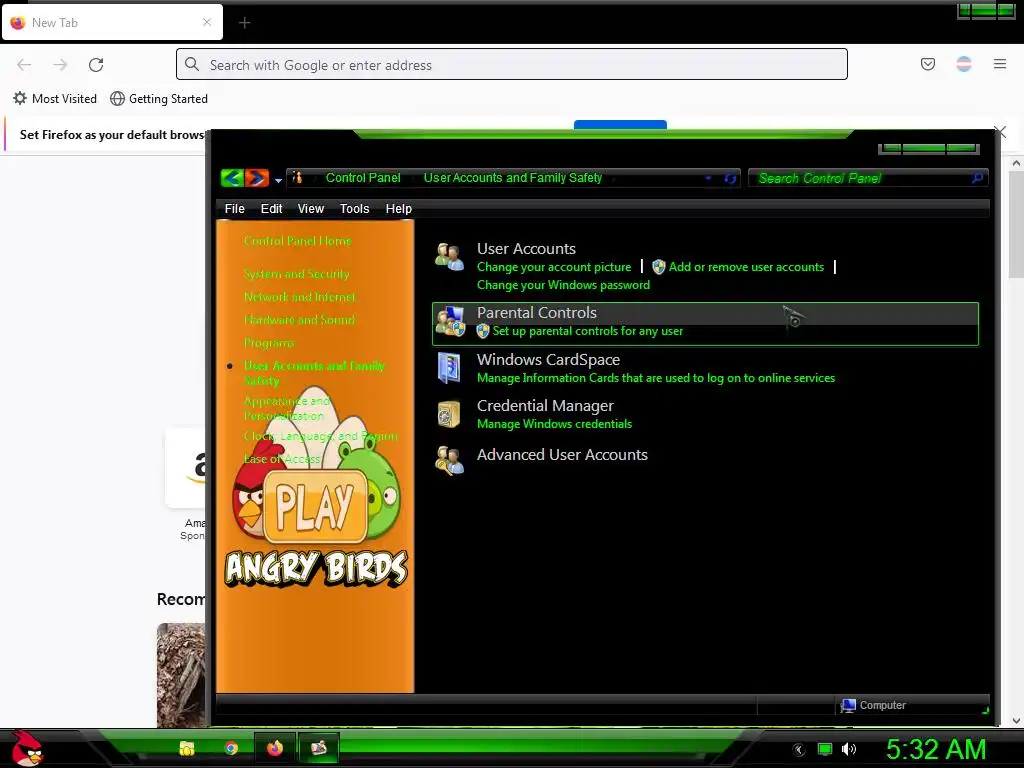Select User Accounts and Family Safety breadcrumb
Image resolution: width=1024 pixels, height=768 pixels.
coord(513,178)
